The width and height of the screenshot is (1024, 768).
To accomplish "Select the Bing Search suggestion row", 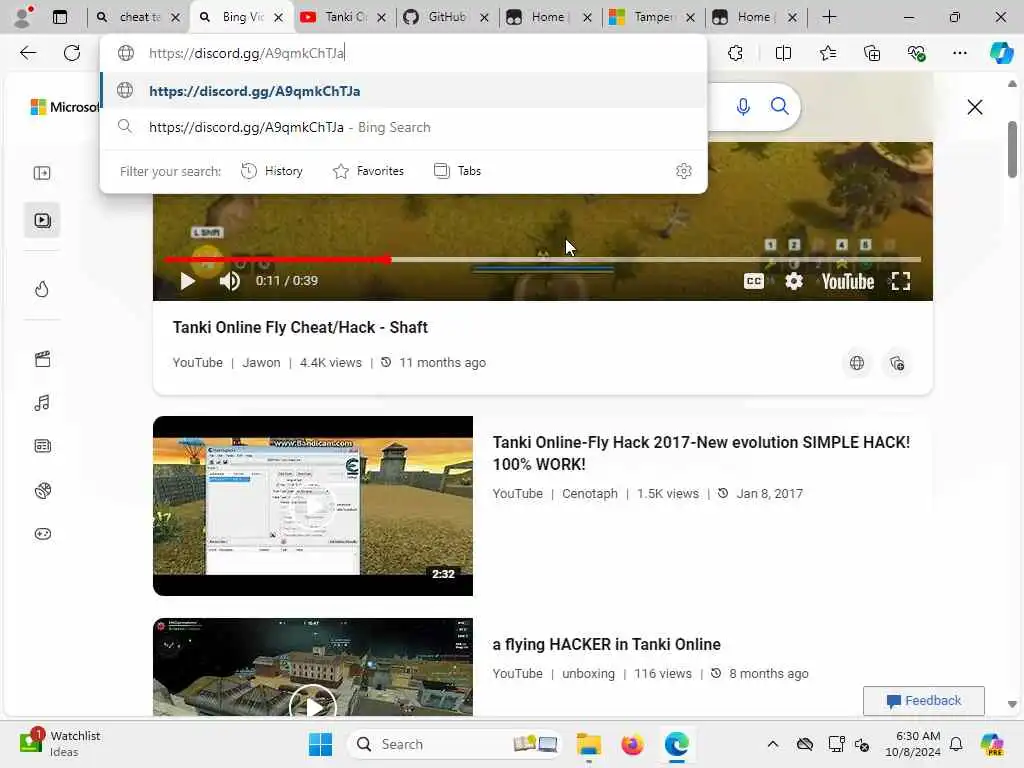I will (404, 127).
